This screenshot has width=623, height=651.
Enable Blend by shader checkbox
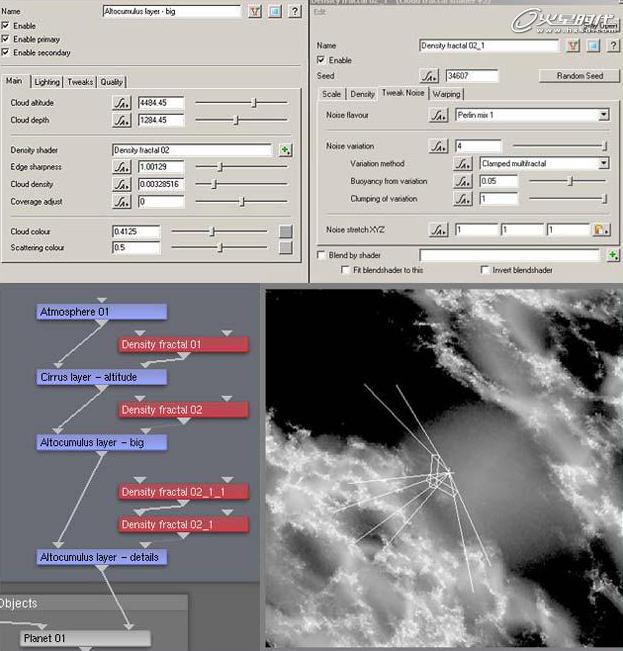tap(321, 255)
